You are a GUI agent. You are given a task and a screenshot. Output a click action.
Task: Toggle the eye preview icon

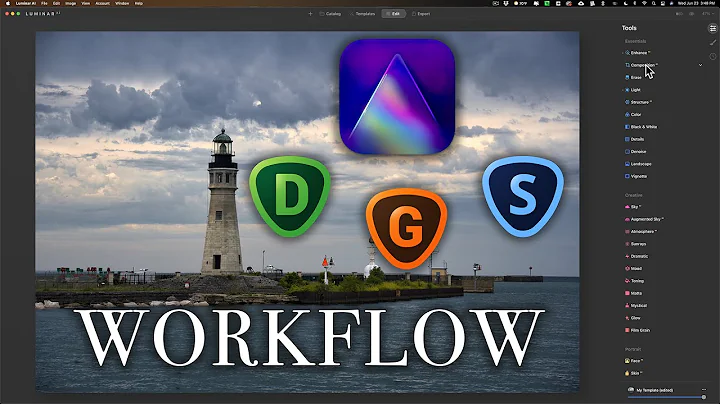click(692, 14)
